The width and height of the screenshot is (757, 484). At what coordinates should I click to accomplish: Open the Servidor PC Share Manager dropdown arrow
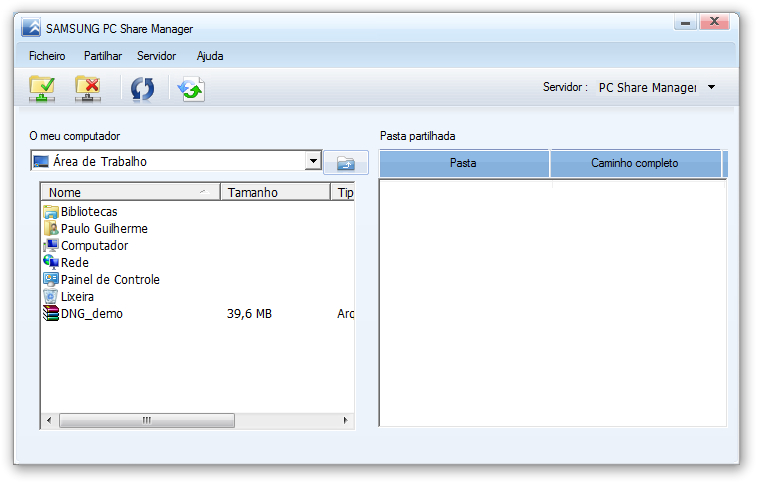(x=711, y=87)
